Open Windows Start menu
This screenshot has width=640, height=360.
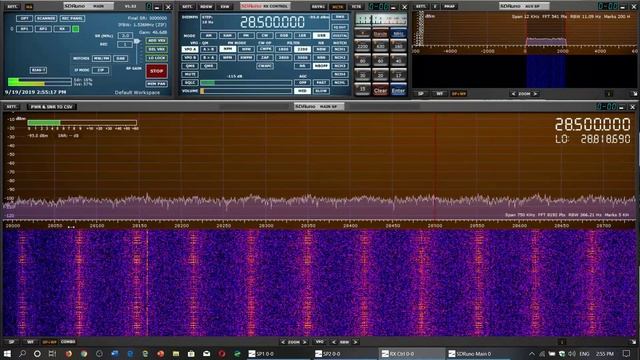pyautogui.click(x=7, y=353)
